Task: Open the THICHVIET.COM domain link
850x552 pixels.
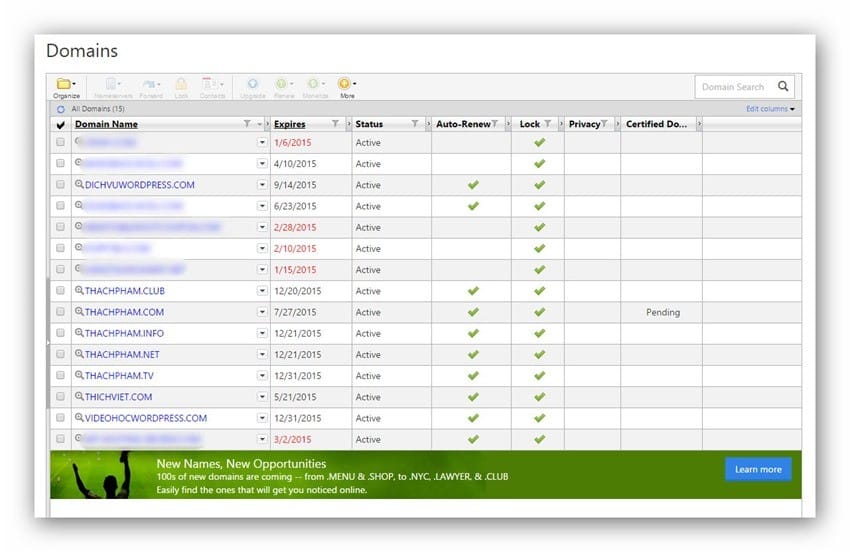Action: click(118, 397)
